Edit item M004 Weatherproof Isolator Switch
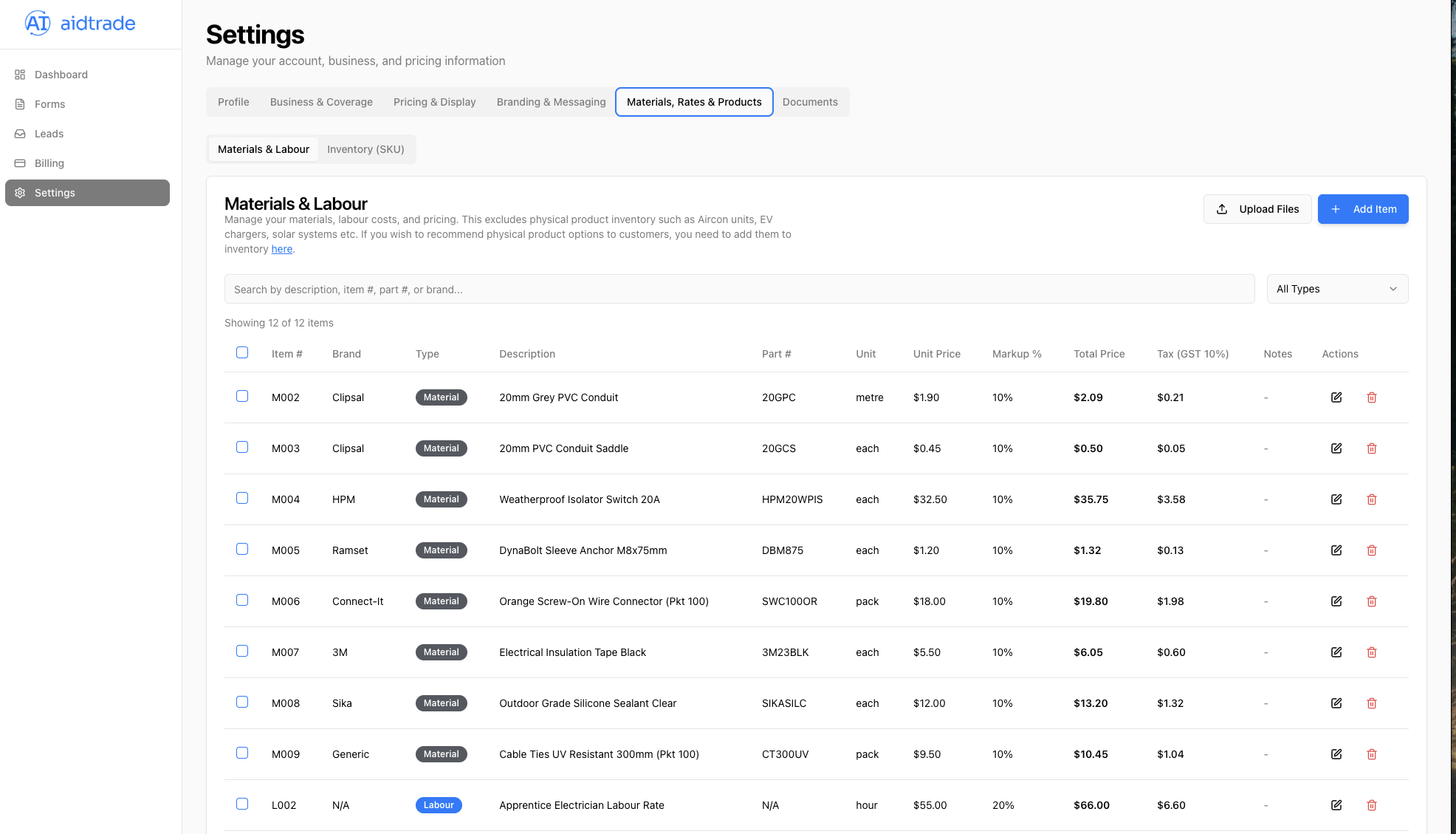Viewport: 1456px width, 834px height. click(x=1336, y=499)
